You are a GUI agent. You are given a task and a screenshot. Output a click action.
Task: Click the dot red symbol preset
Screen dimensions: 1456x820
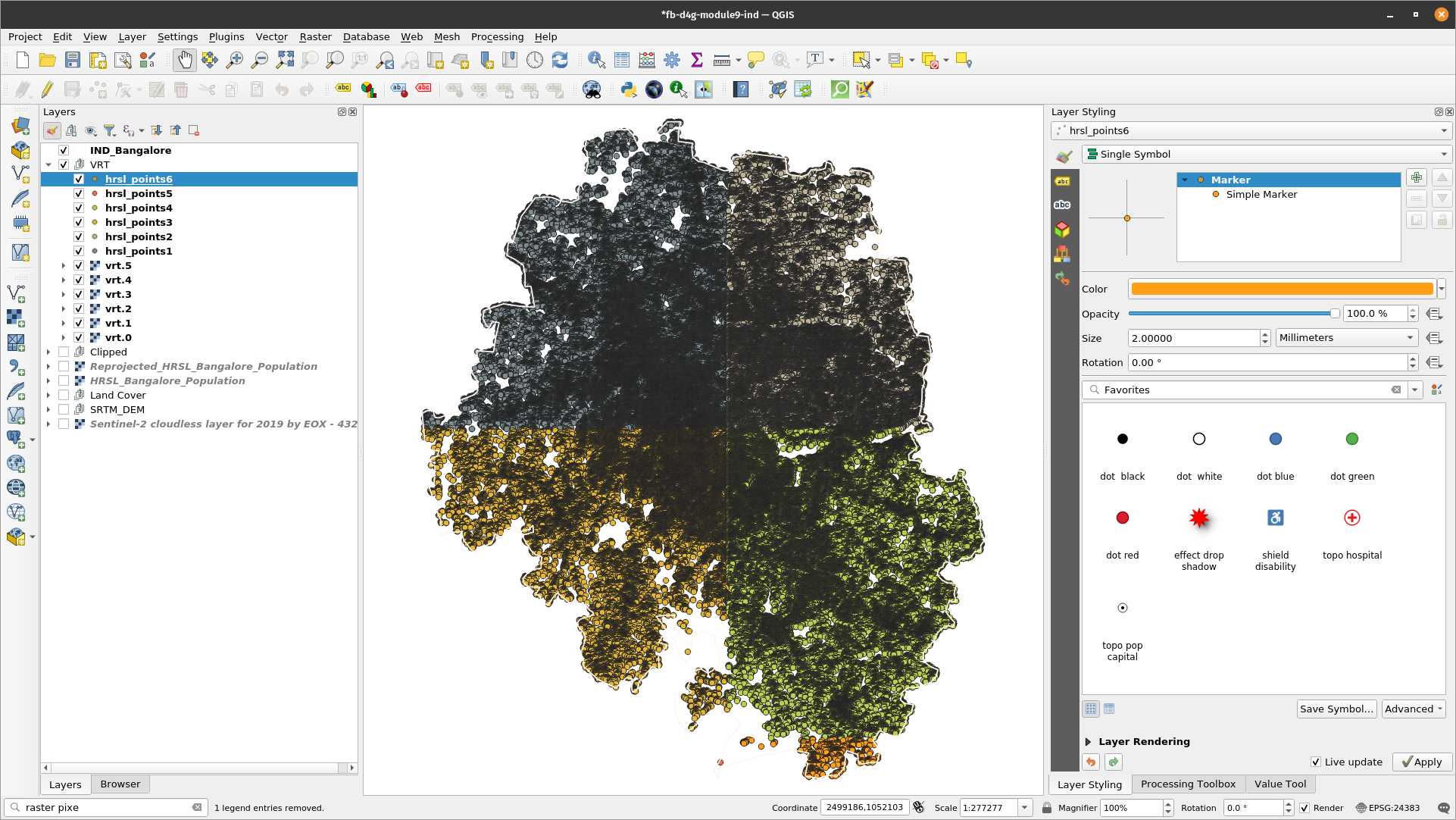pos(1121,517)
